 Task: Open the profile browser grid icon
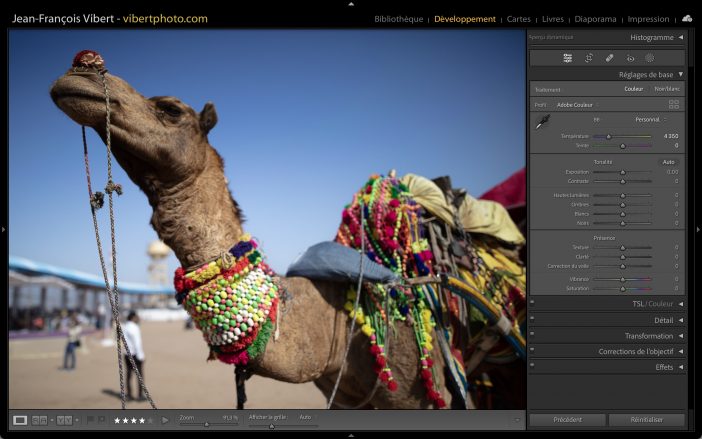[673, 104]
